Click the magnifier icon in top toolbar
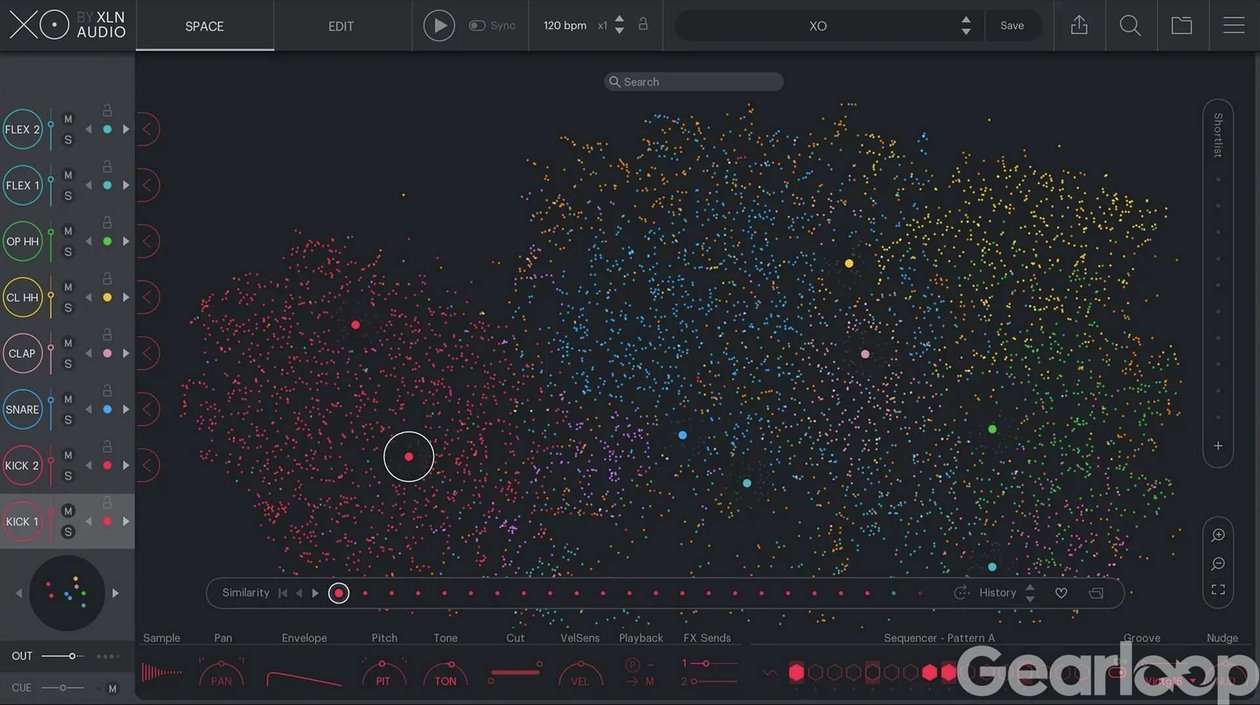Viewport: 1260px width, 705px height. tap(1130, 26)
